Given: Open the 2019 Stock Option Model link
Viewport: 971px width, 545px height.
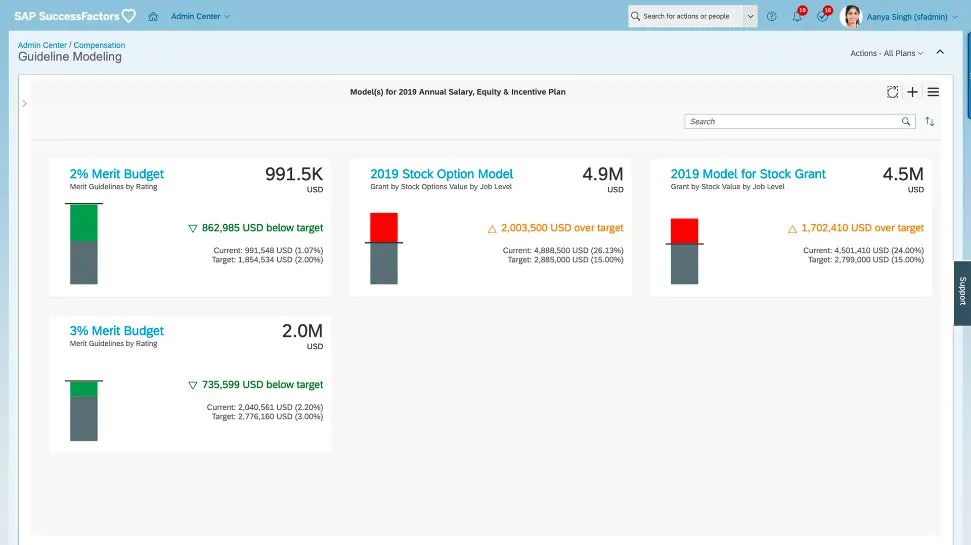Looking at the screenshot, I should [x=441, y=174].
